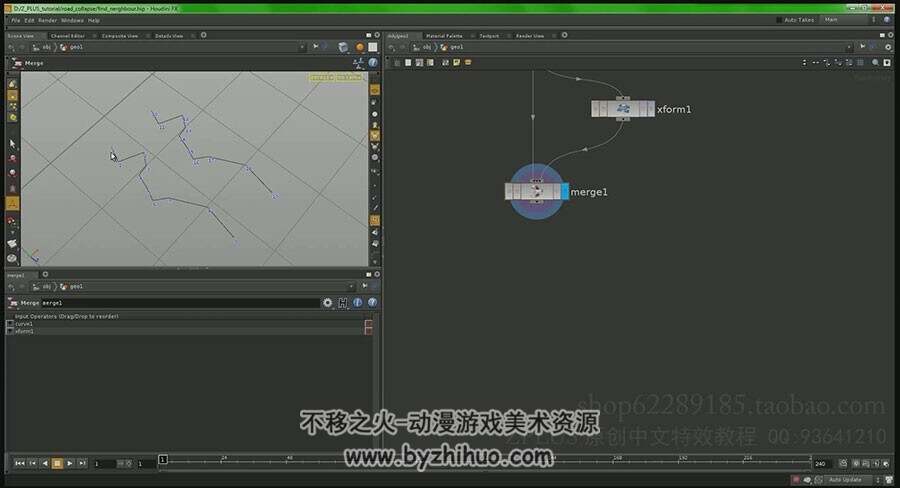Toggle white display square in scene view toolbar
The image size is (900, 488).
pos(373,47)
